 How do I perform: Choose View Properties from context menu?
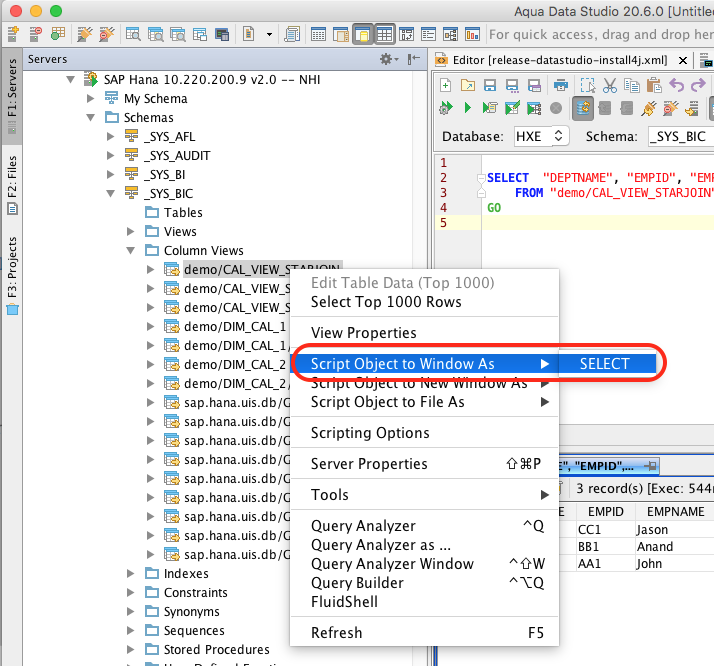(363, 333)
